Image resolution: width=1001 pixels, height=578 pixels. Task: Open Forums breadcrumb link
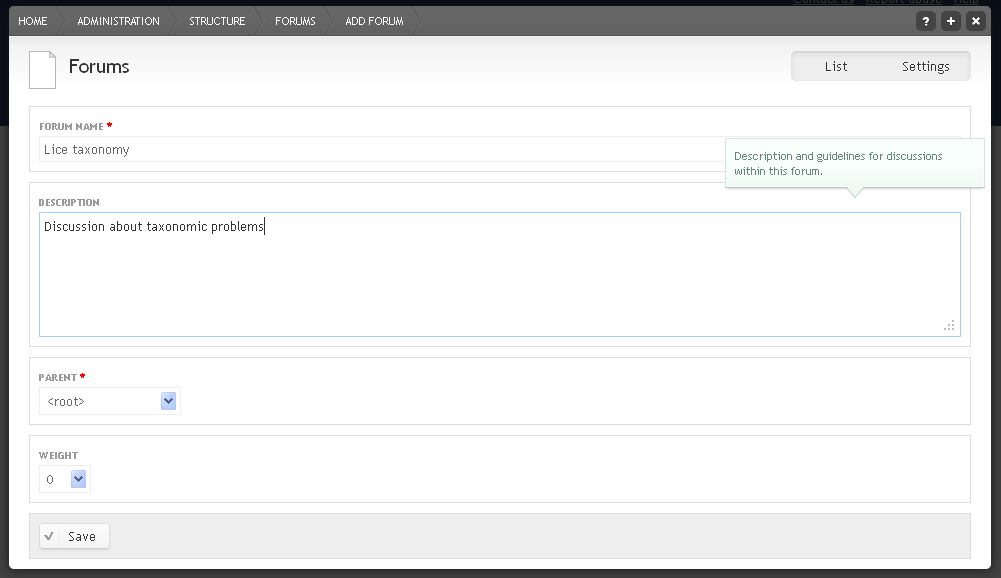coord(295,21)
